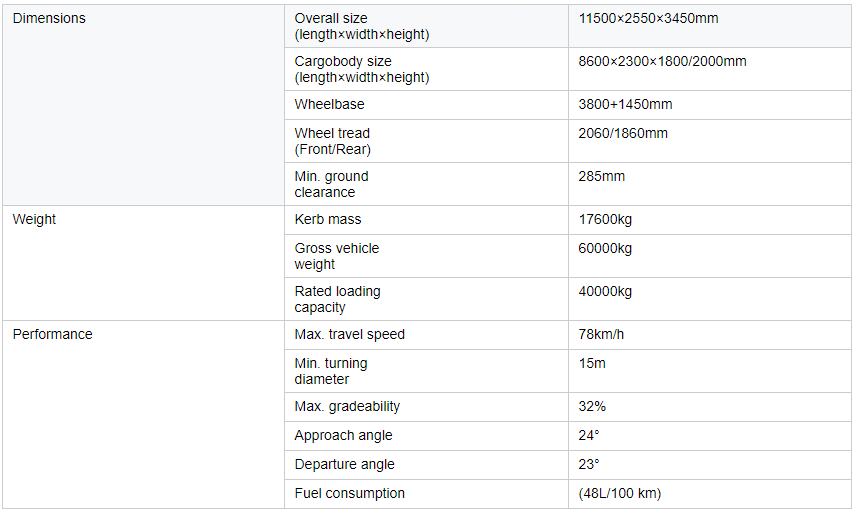Viewport: 857px width, 514px height.
Task: Click the 11500×2550×3450mm value
Action: tap(648, 18)
